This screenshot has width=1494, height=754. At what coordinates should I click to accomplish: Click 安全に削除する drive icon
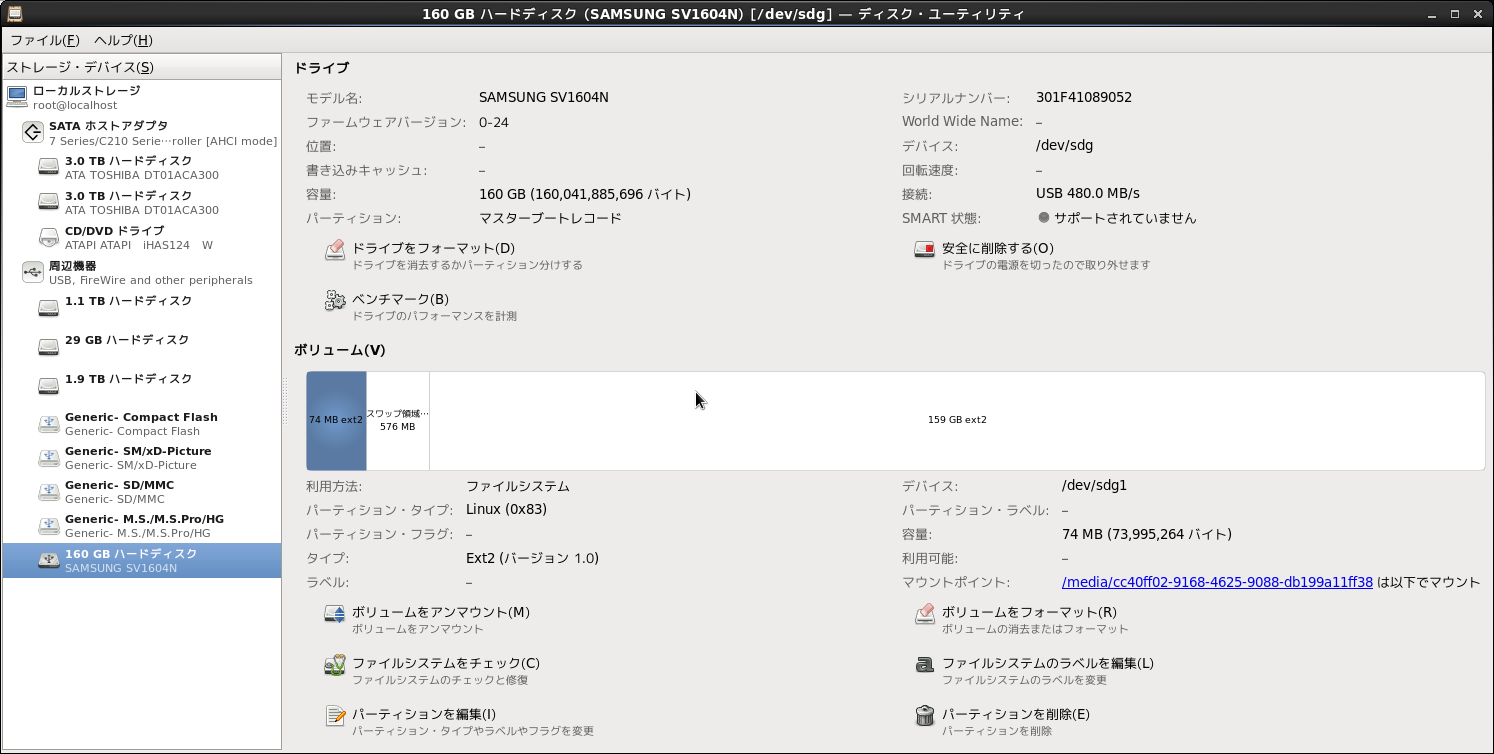(x=925, y=250)
